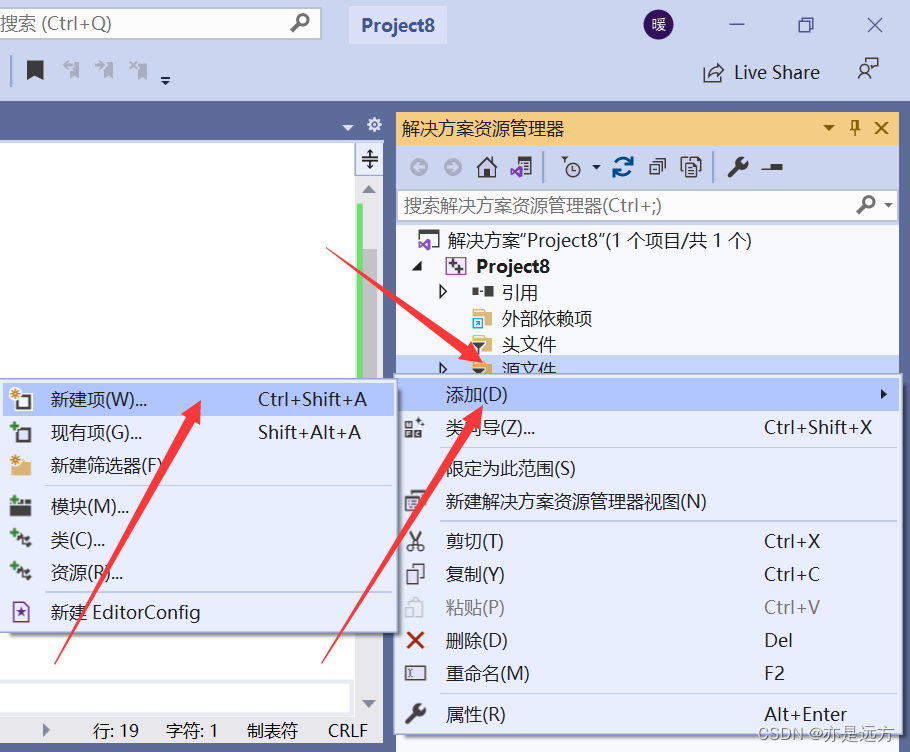Click 制表符 indentation setting

coord(272,731)
